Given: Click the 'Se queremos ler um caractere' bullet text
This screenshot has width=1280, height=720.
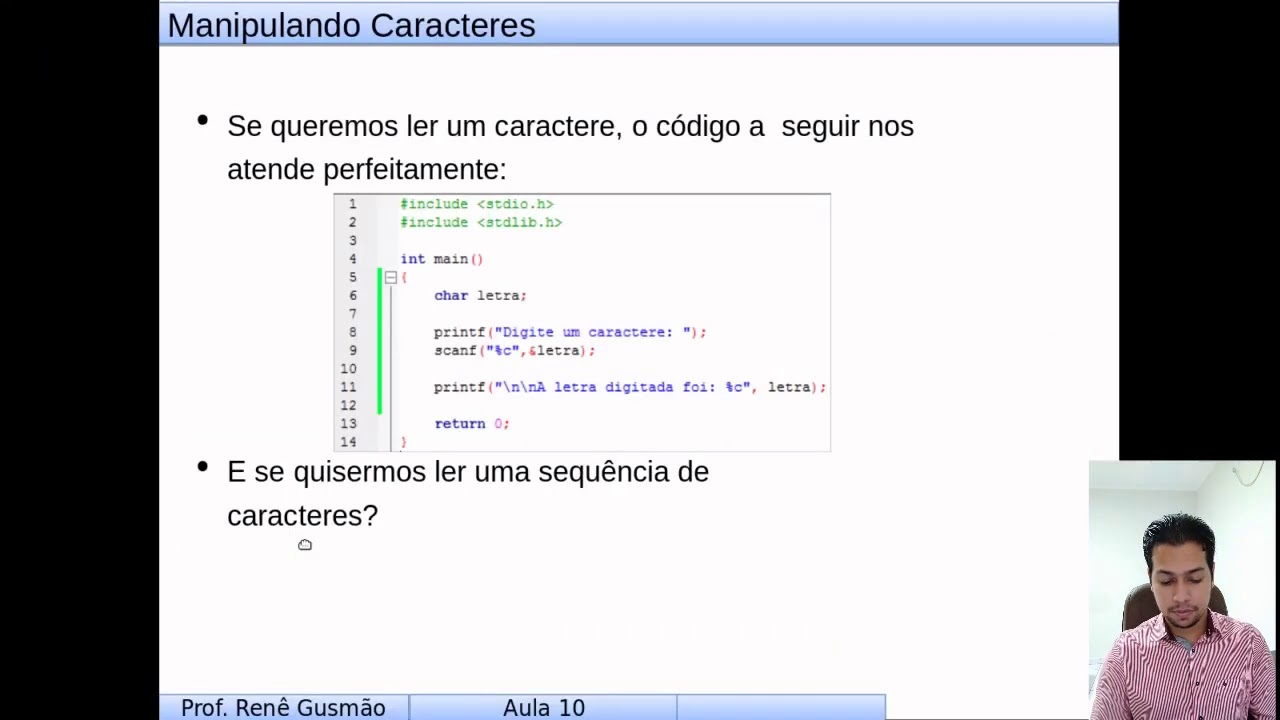Looking at the screenshot, I should pos(570,127).
